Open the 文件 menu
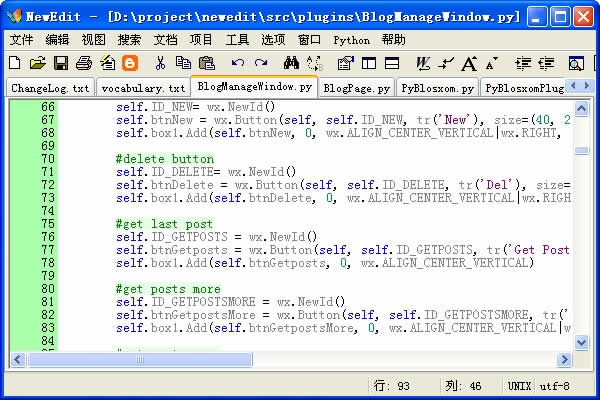This screenshot has height=400, width=600. point(21,40)
